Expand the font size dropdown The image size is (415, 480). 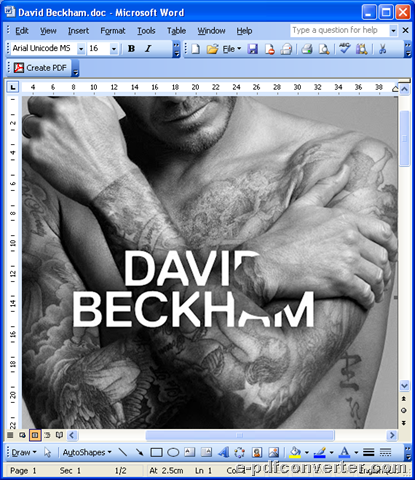click(x=114, y=49)
